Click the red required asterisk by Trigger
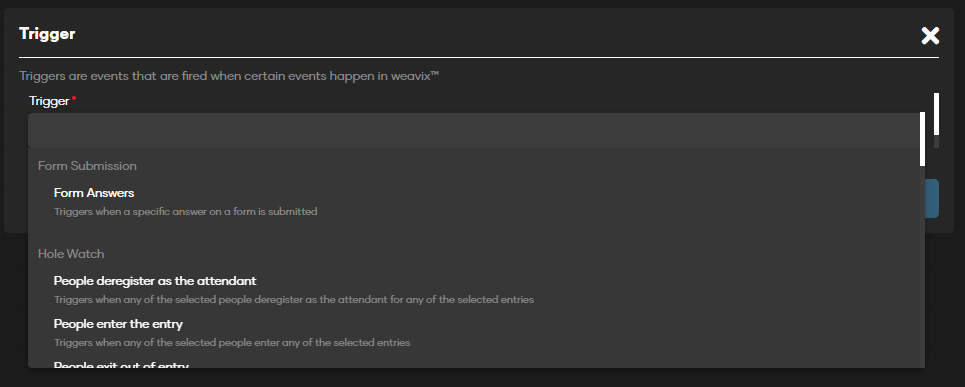965x387 pixels. pos(74,98)
